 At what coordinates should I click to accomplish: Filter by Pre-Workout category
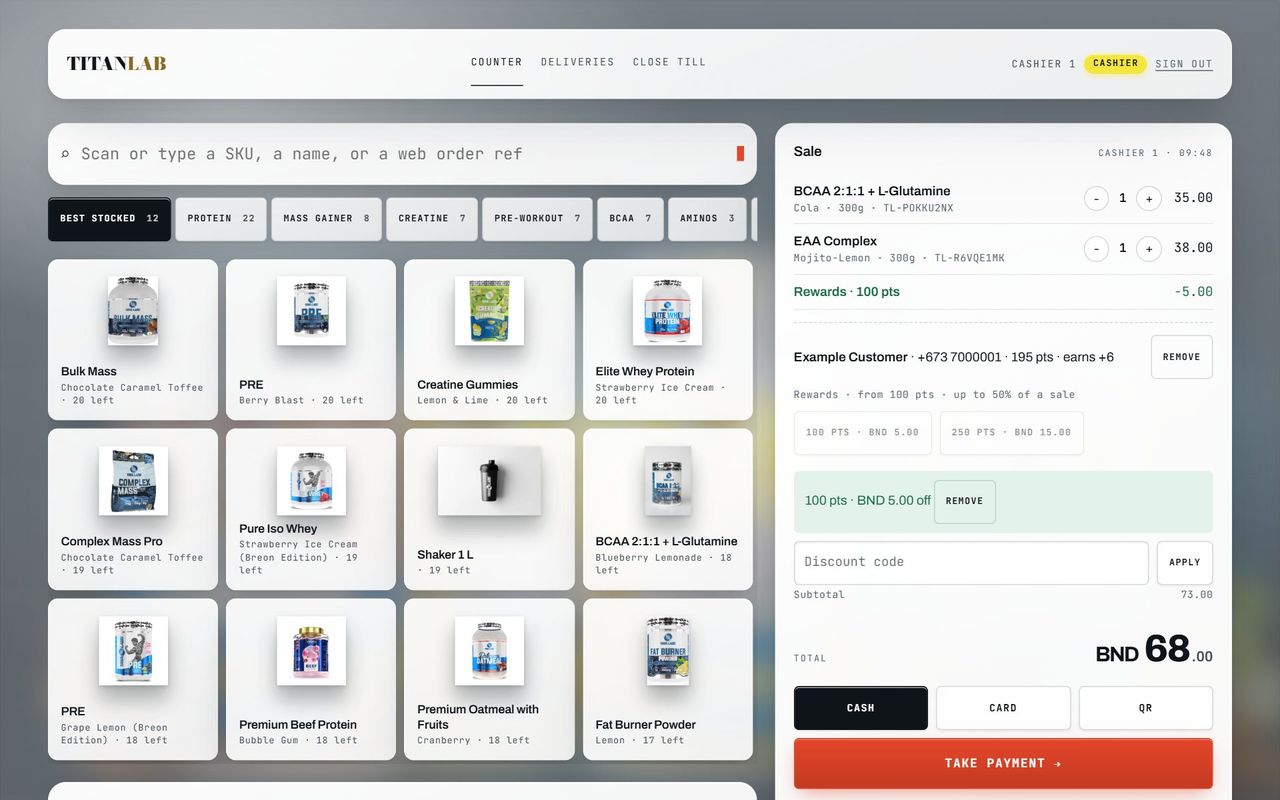[537, 219]
